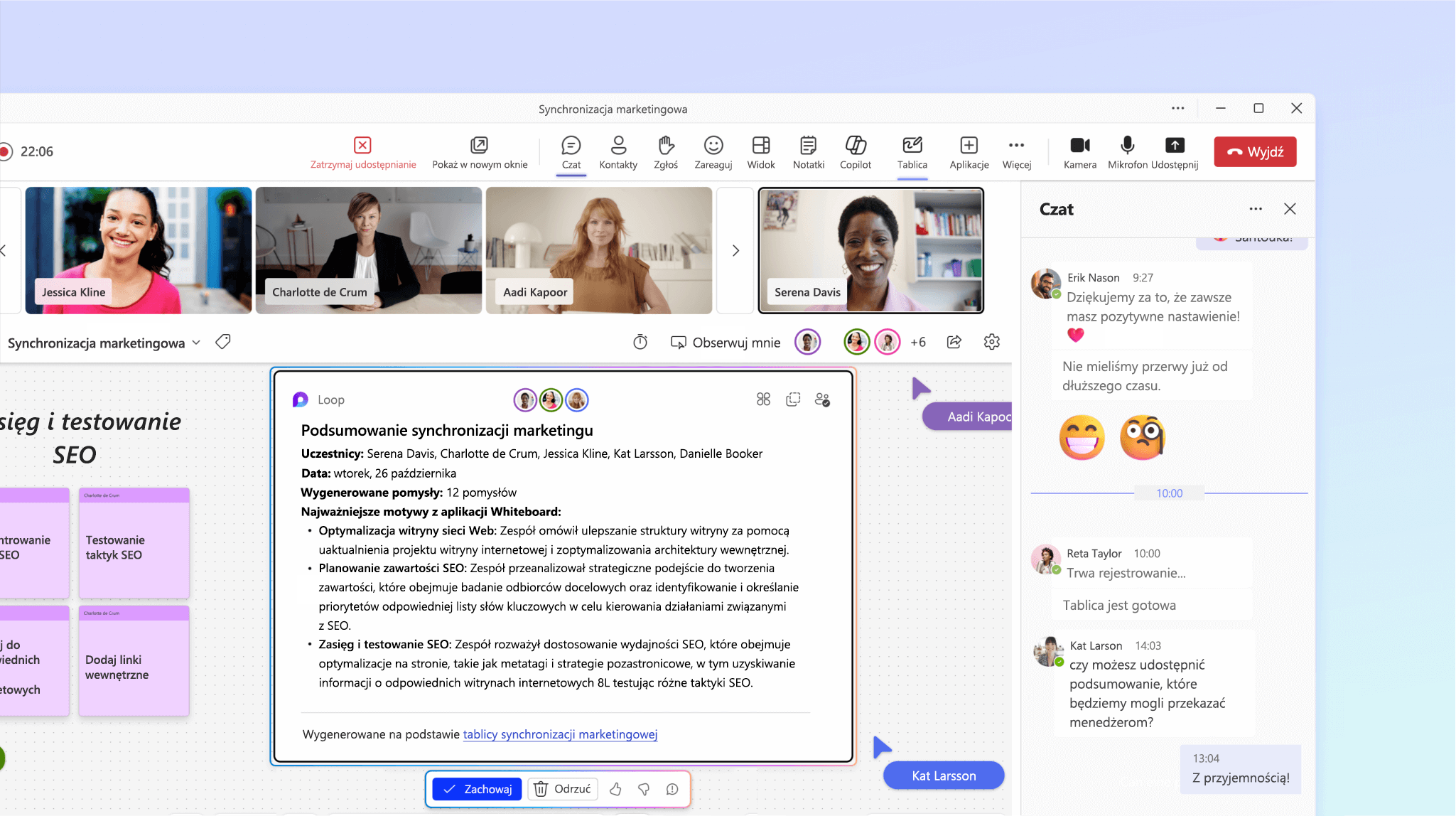Report the generated summary via the feedback icon

pyautogui.click(x=672, y=789)
